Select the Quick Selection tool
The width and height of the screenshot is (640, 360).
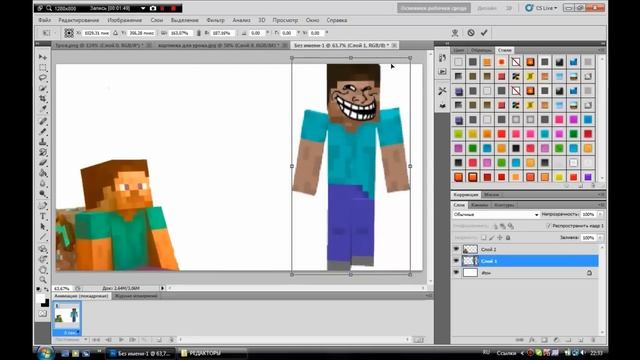click(42, 88)
